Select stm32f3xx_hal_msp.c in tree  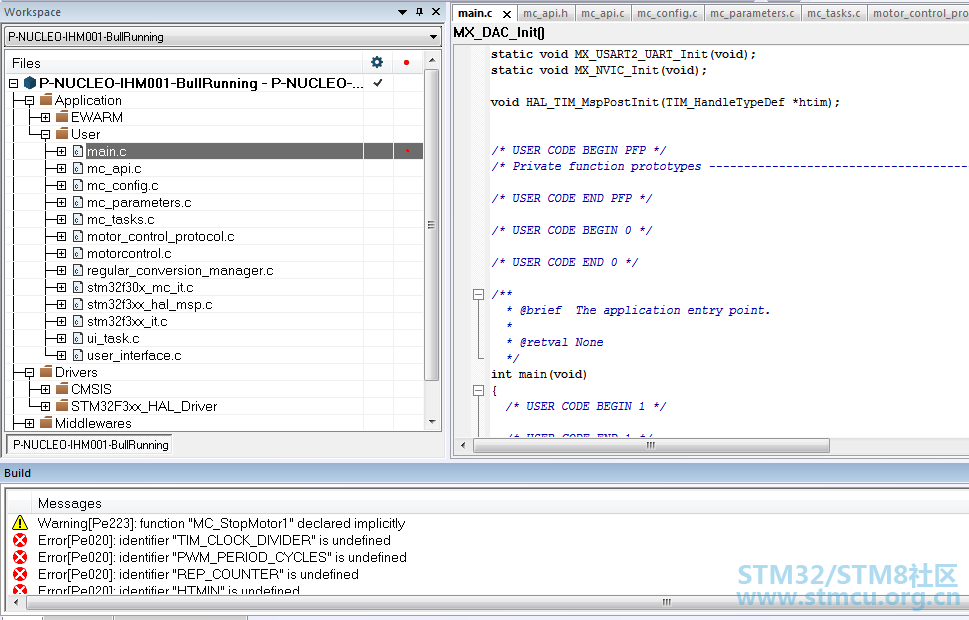tap(150, 304)
